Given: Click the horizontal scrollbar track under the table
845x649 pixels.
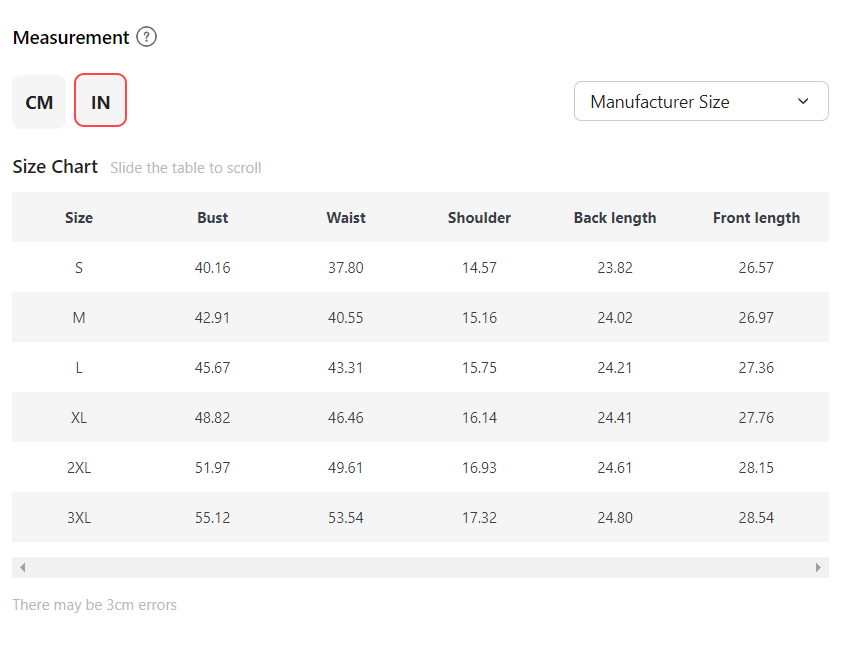Looking at the screenshot, I should point(420,567).
